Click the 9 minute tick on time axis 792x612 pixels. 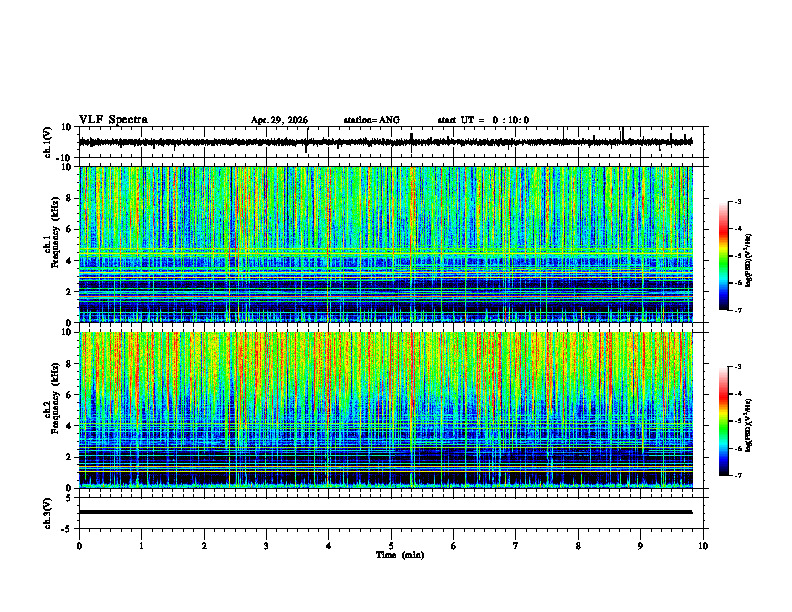coord(640,546)
